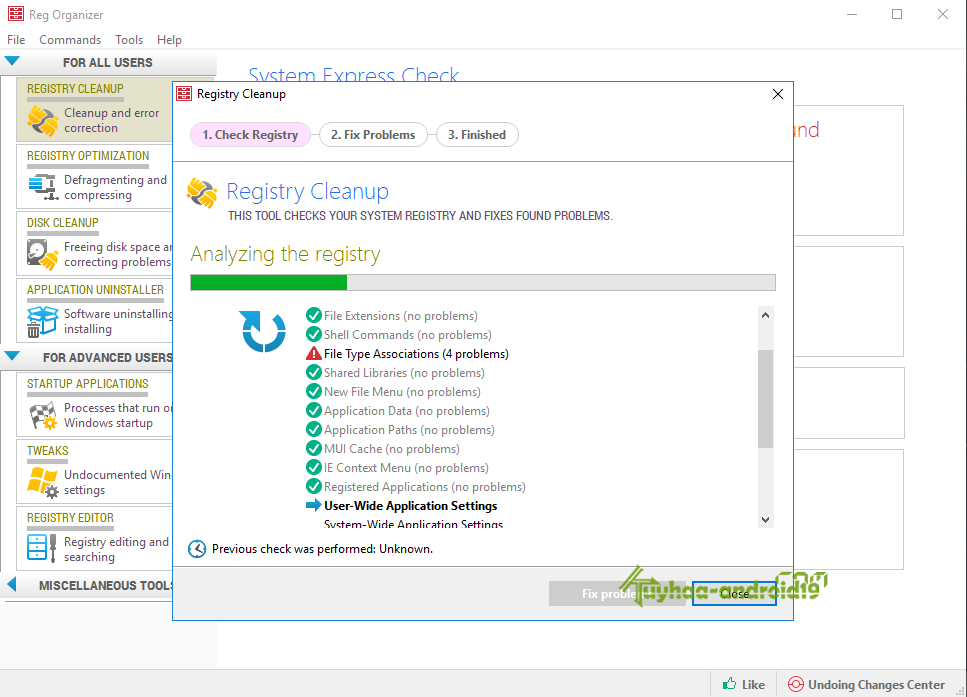Click the results list scrollbar thumb

click(x=765, y=398)
